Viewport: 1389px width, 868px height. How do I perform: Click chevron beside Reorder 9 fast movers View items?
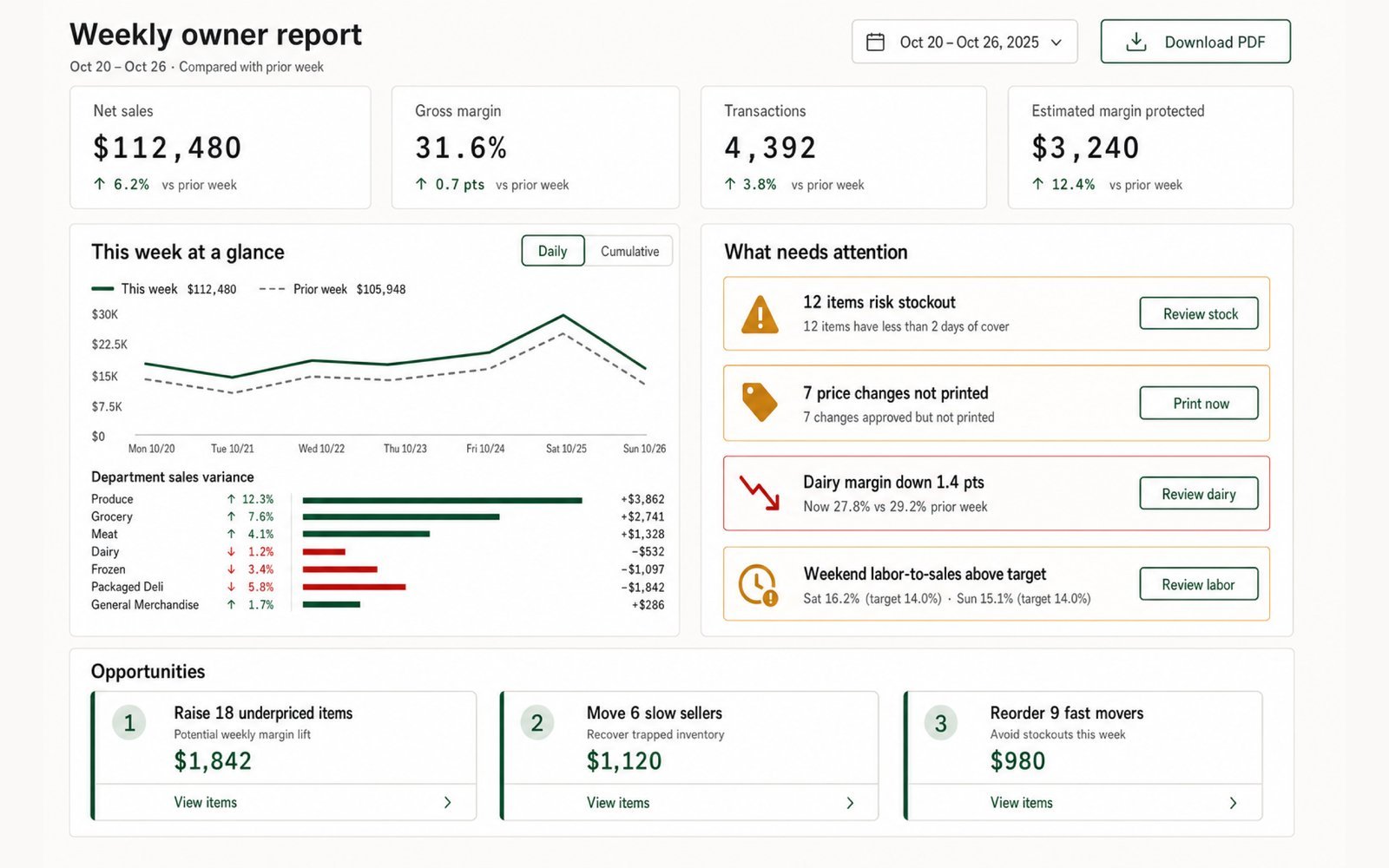coord(1234,803)
